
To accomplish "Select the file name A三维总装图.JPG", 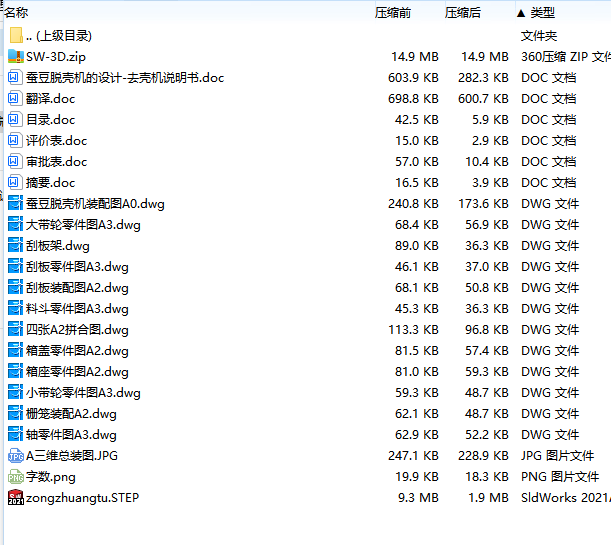I will [x=72, y=456].
